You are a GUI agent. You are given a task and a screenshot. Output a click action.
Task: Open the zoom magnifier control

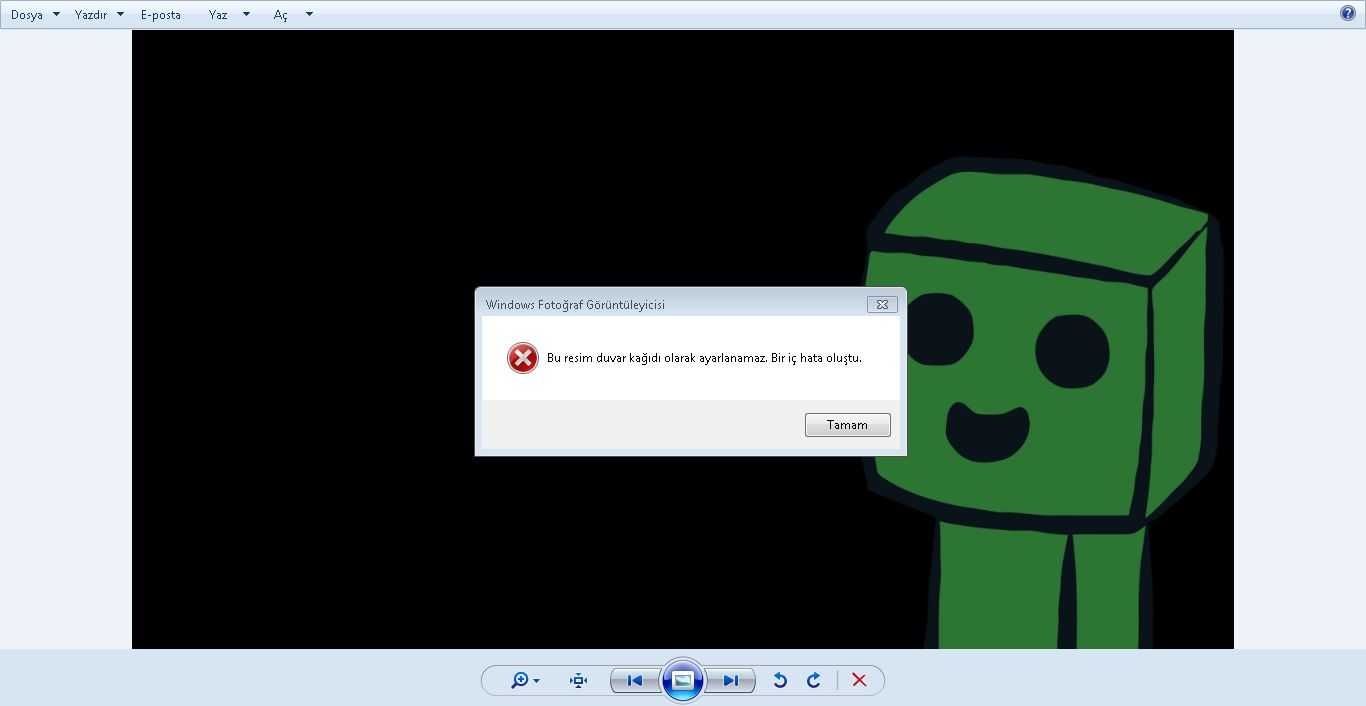coord(525,680)
